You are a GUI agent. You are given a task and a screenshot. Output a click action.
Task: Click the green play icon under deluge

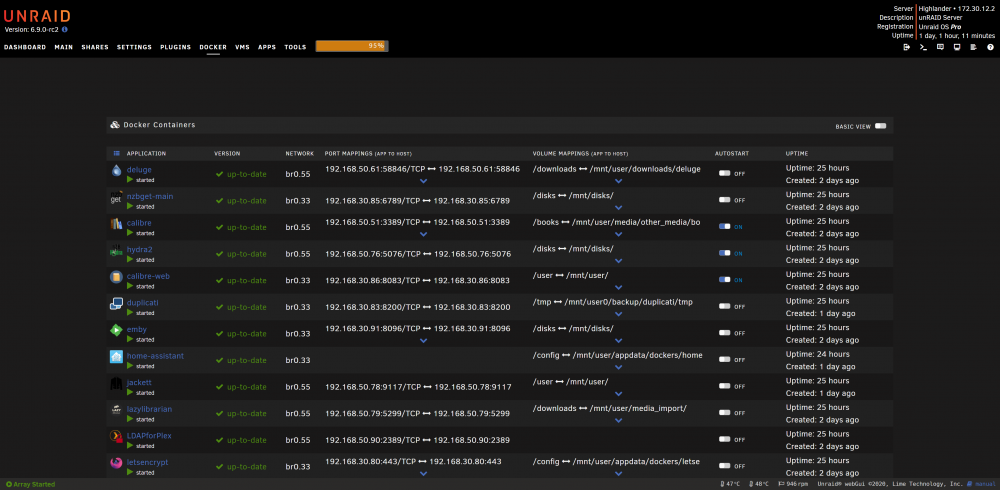[130, 180]
